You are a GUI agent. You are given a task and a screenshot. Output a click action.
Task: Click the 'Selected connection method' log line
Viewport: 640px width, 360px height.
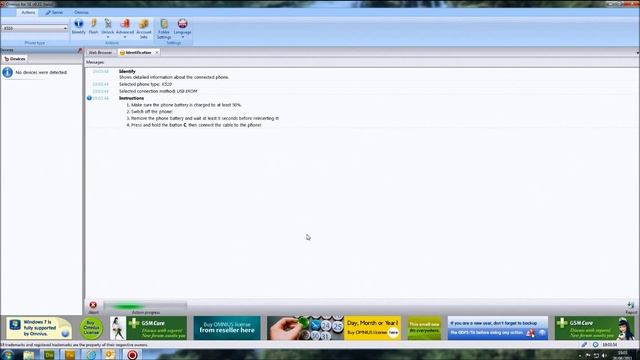click(158, 91)
